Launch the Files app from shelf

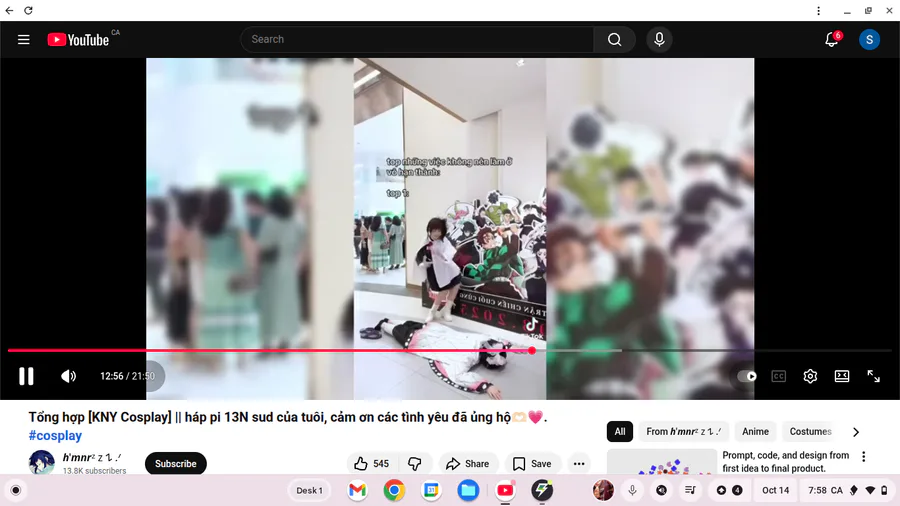click(468, 491)
